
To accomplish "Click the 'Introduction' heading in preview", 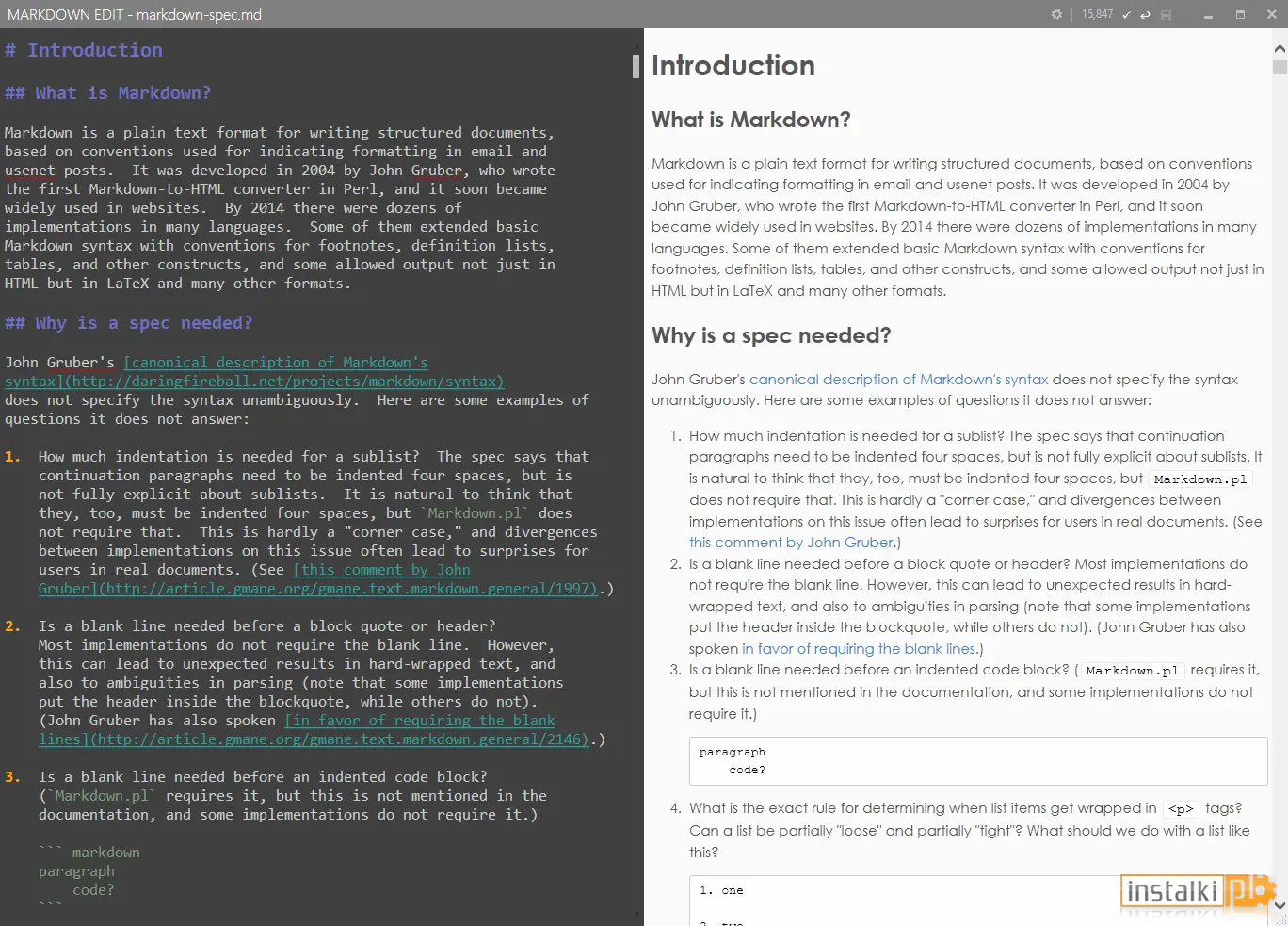I will click(x=733, y=65).
